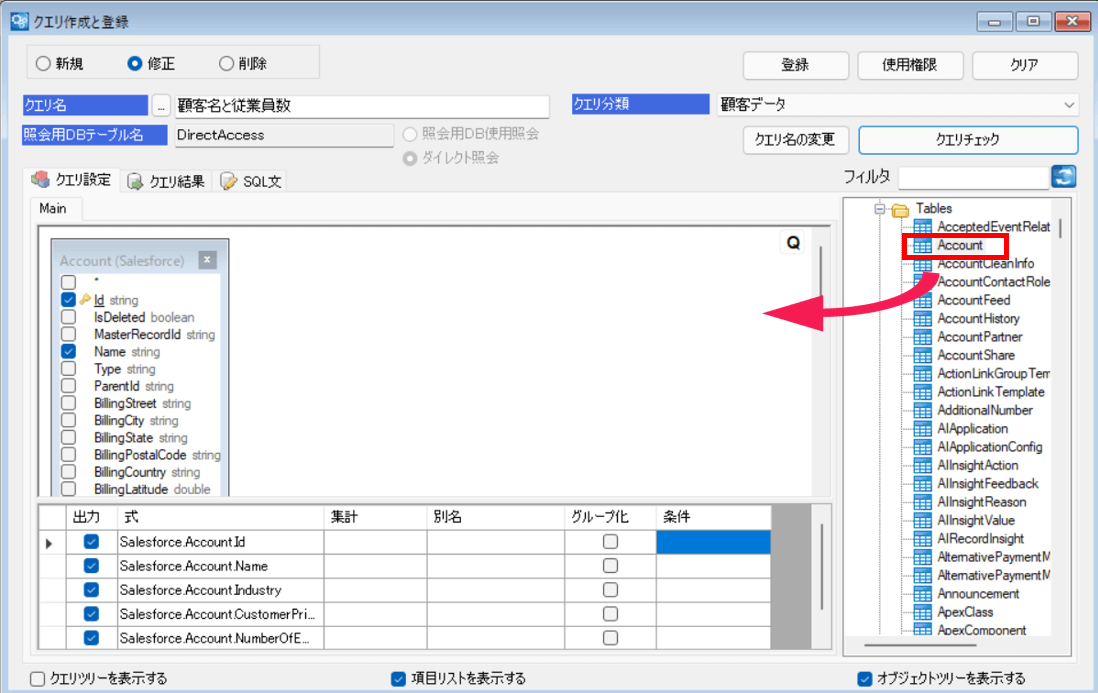Click the object tree horizontal scrollbar
The image size is (1098, 693).
pyautogui.click(x=919, y=645)
